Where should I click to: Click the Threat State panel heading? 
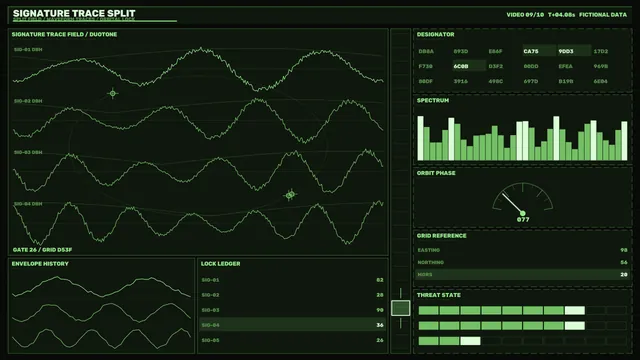click(438, 295)
